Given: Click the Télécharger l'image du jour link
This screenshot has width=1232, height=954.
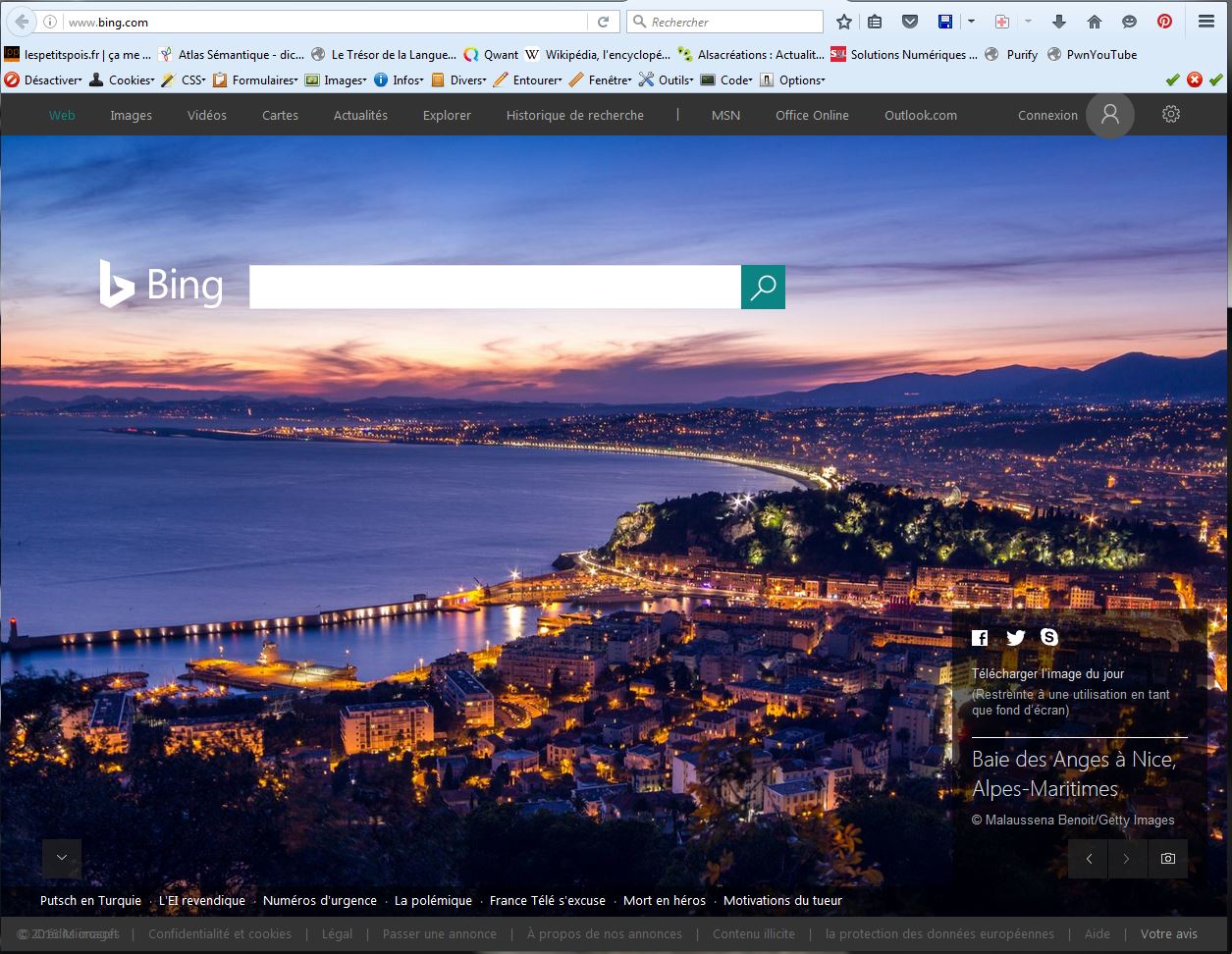Looking at the screenshot, I should coord(1047,673).
